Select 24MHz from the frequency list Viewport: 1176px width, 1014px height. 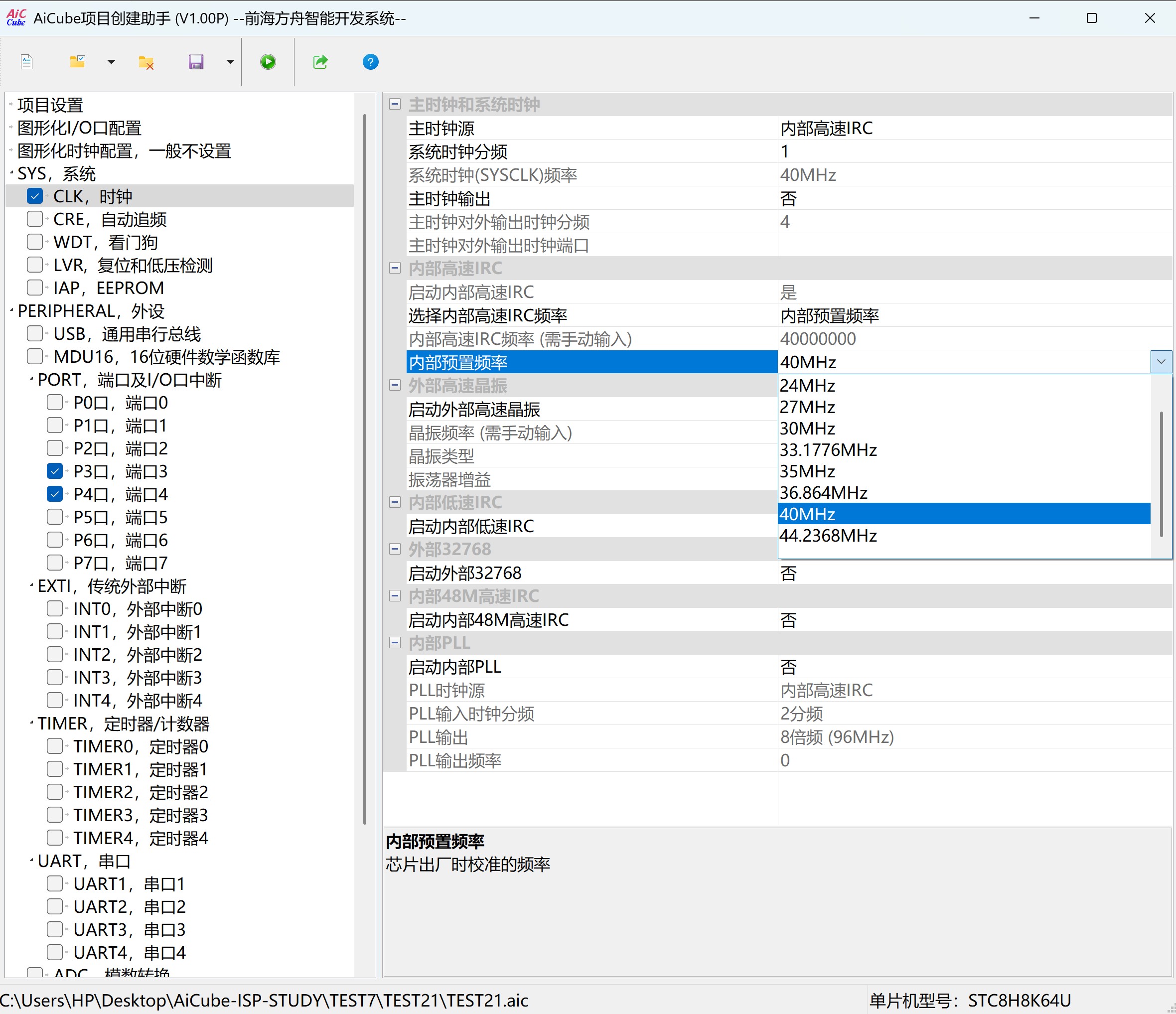(964, 386)
